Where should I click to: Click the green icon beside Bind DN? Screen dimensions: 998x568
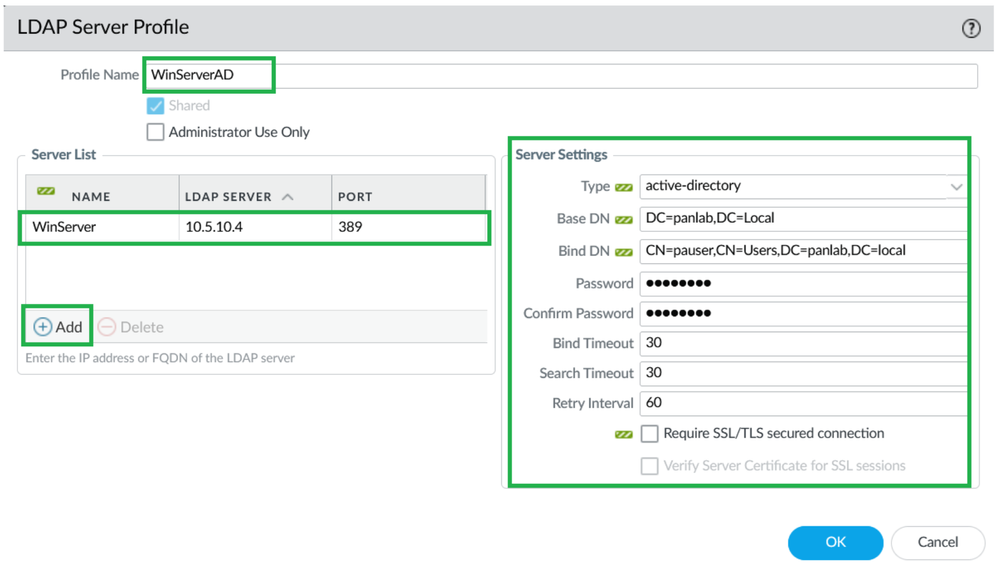click(x=624, y=252)
